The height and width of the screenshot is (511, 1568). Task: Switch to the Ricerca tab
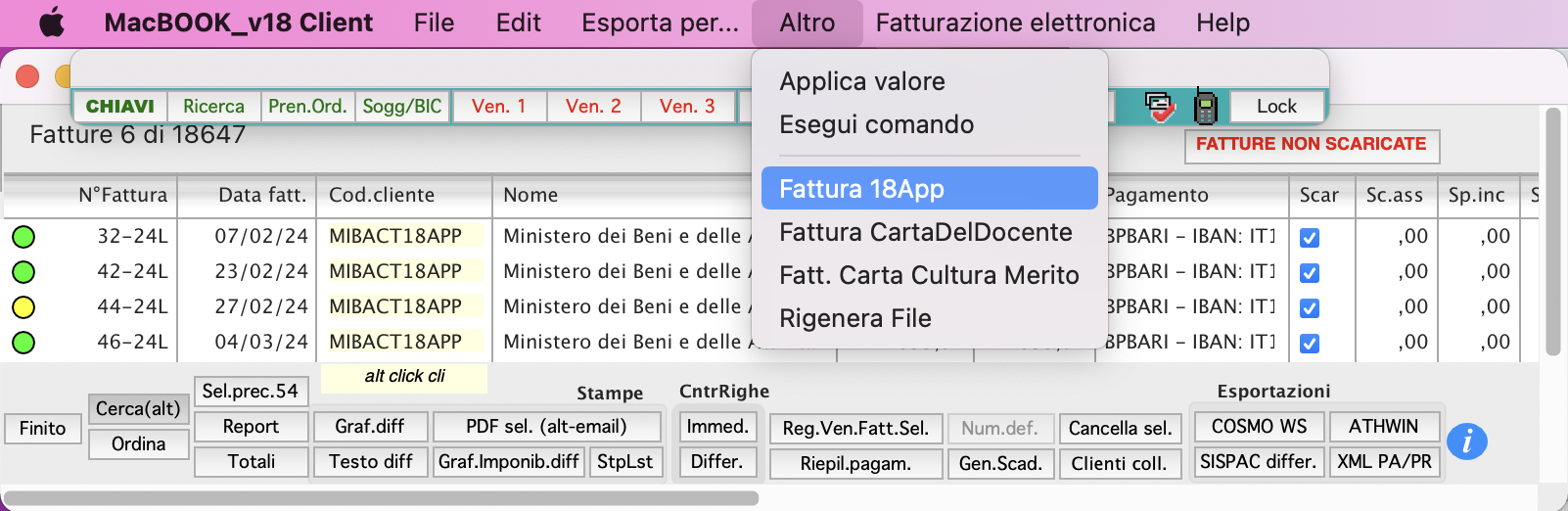tap(213, 106)
